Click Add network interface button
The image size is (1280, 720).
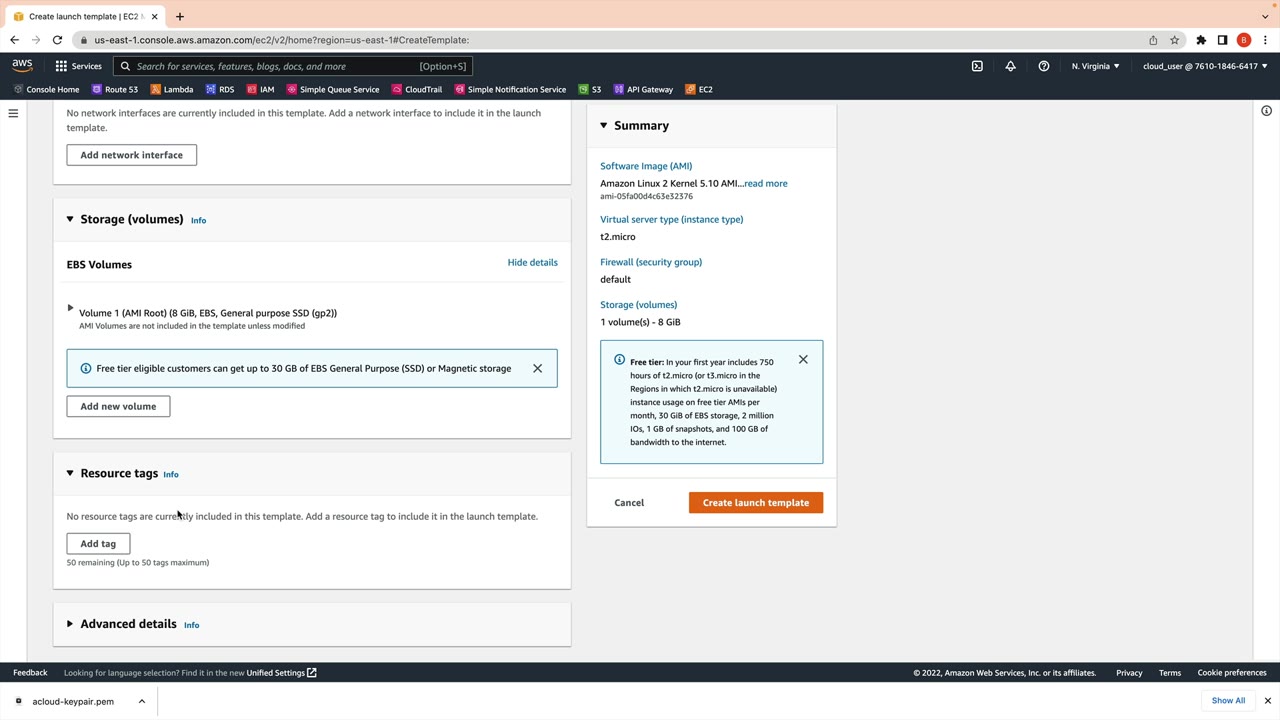132,155
